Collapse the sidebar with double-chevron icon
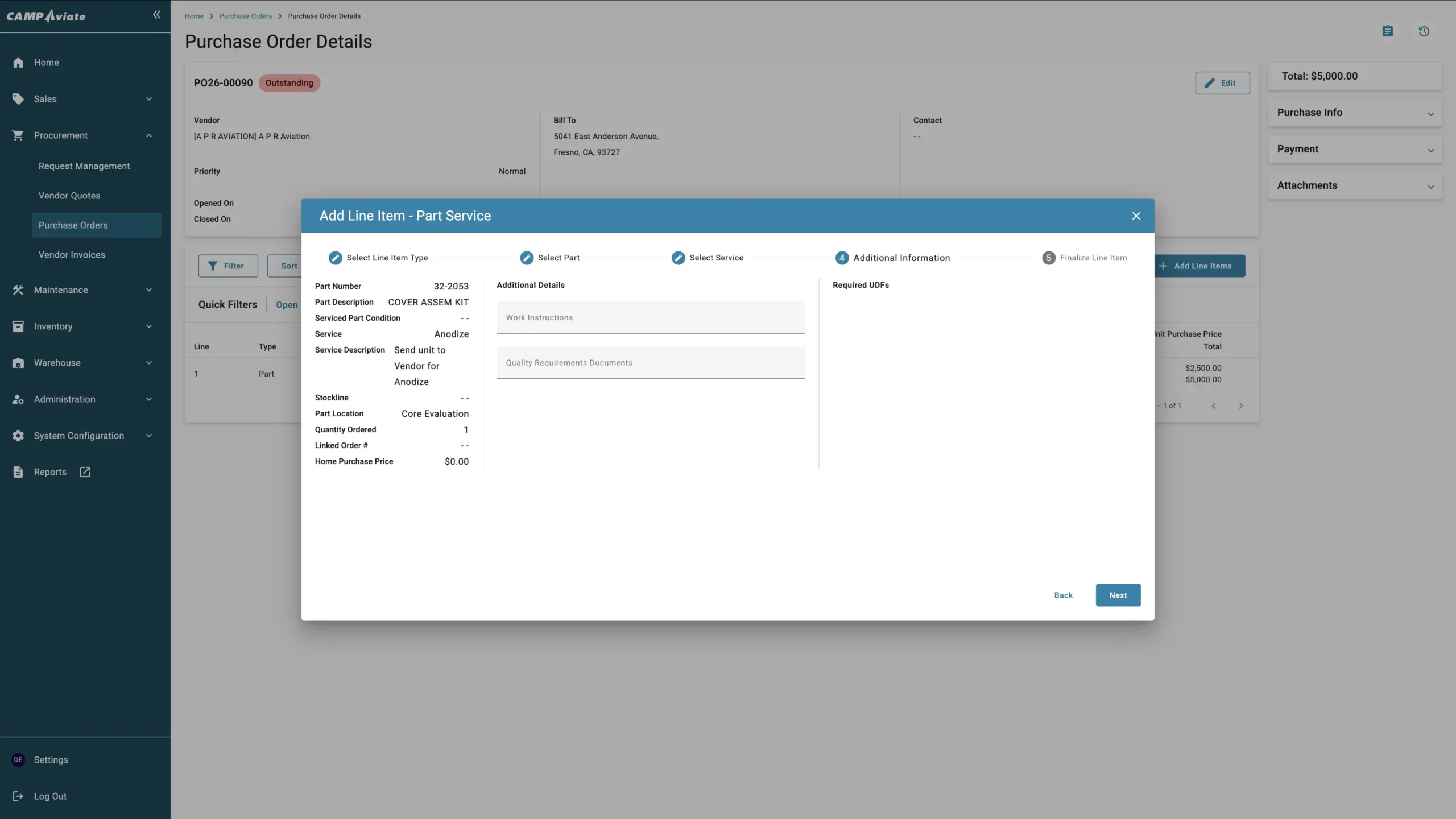Screen dimensions: 1456x819 pos(156,15)
